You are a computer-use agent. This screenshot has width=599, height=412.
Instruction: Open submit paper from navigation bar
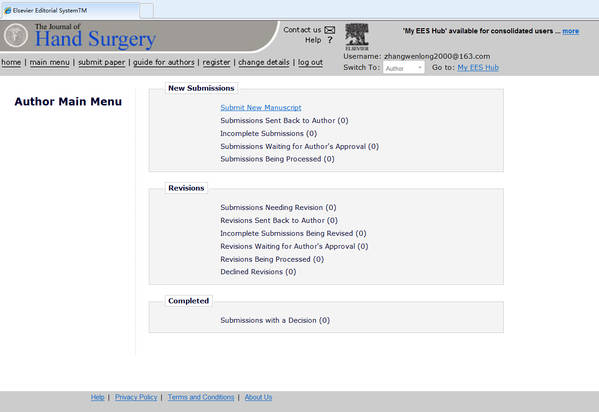pyautogui.click(x=102, y=62)
